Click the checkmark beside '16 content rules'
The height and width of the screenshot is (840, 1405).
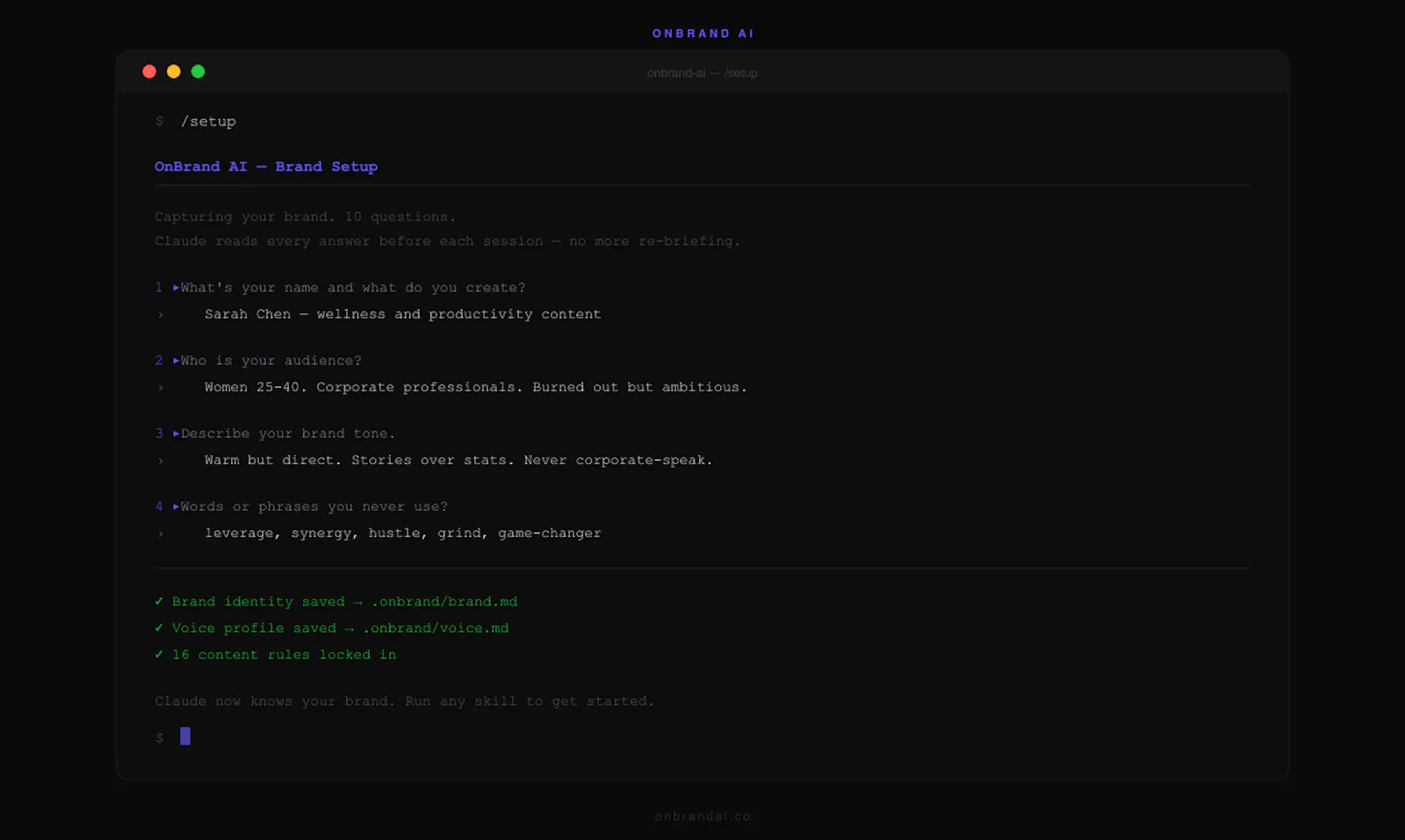click(159, 655)
